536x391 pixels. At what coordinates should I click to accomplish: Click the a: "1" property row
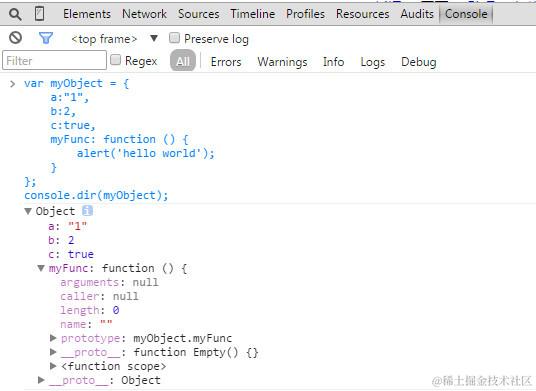[x=68, y=226]
